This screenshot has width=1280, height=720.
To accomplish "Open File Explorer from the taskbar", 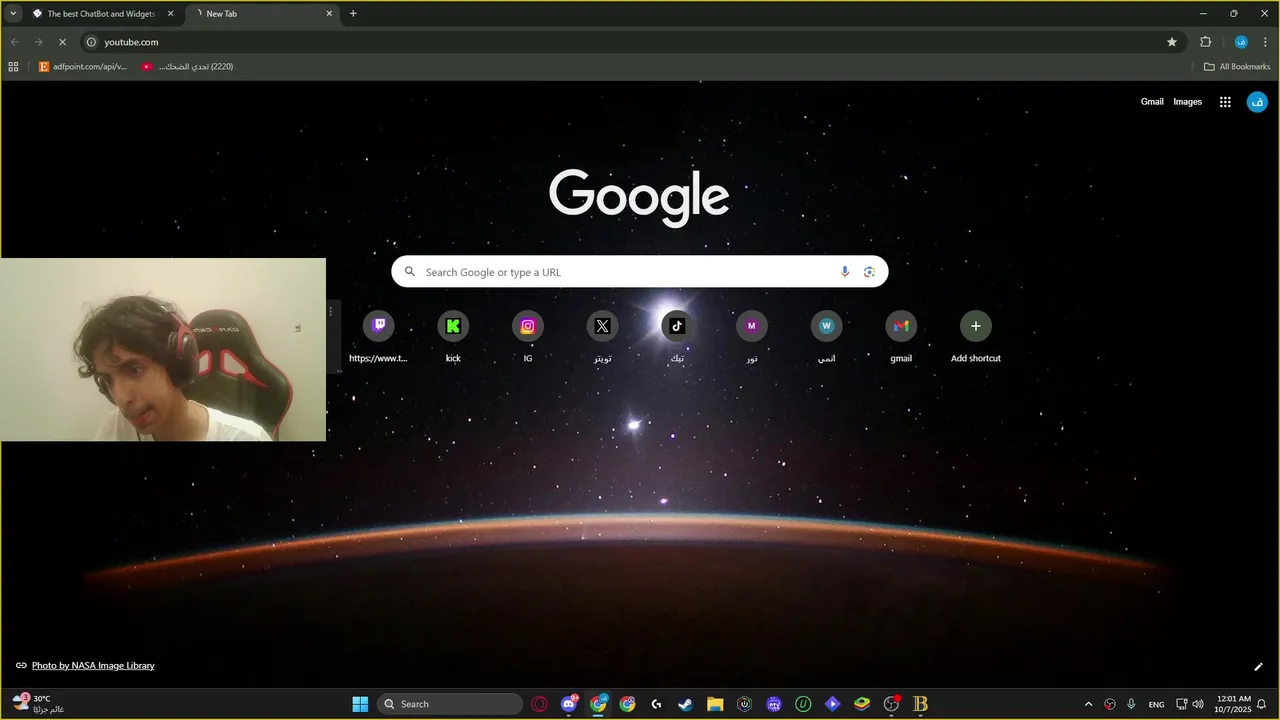I will [715, 704].
